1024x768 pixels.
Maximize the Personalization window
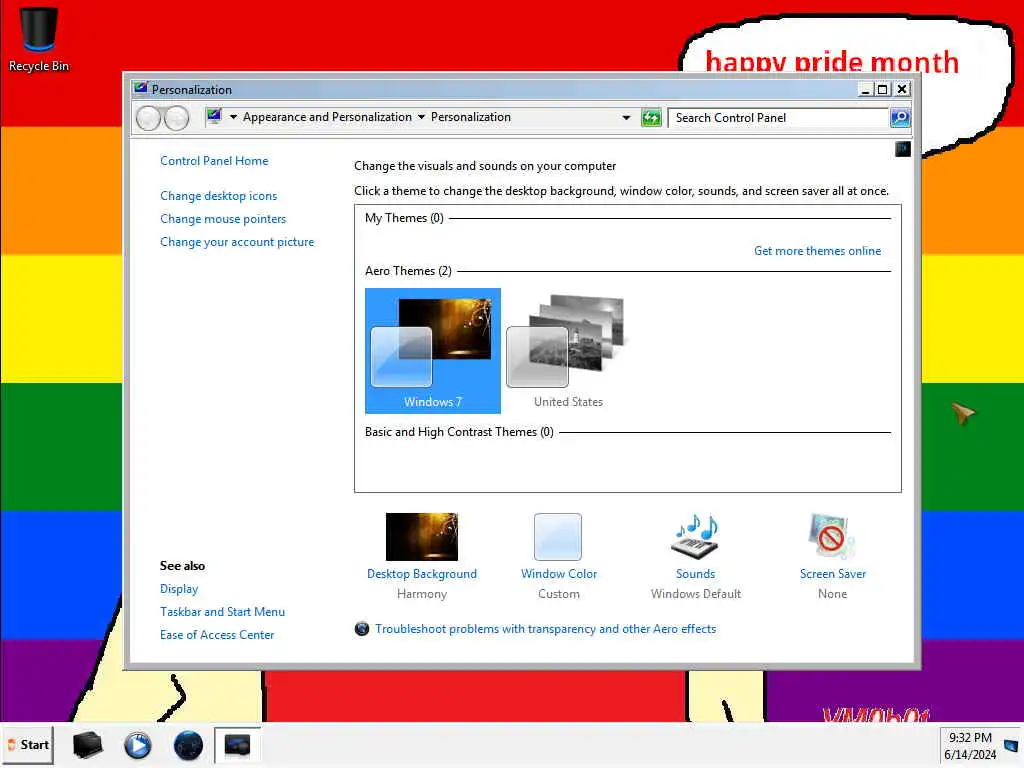[x=883, y=89]
